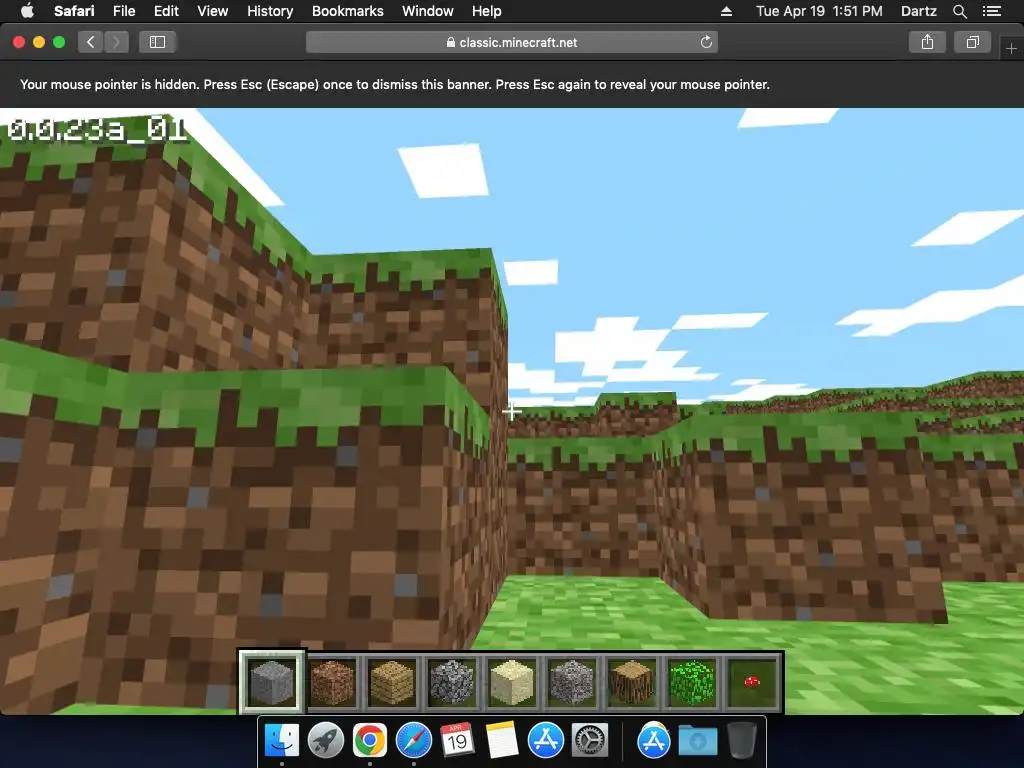Viewport: 1024px width, 768px height.
Task: Select the red mushroom item in hotbar
Action: (x=752, y=682)
